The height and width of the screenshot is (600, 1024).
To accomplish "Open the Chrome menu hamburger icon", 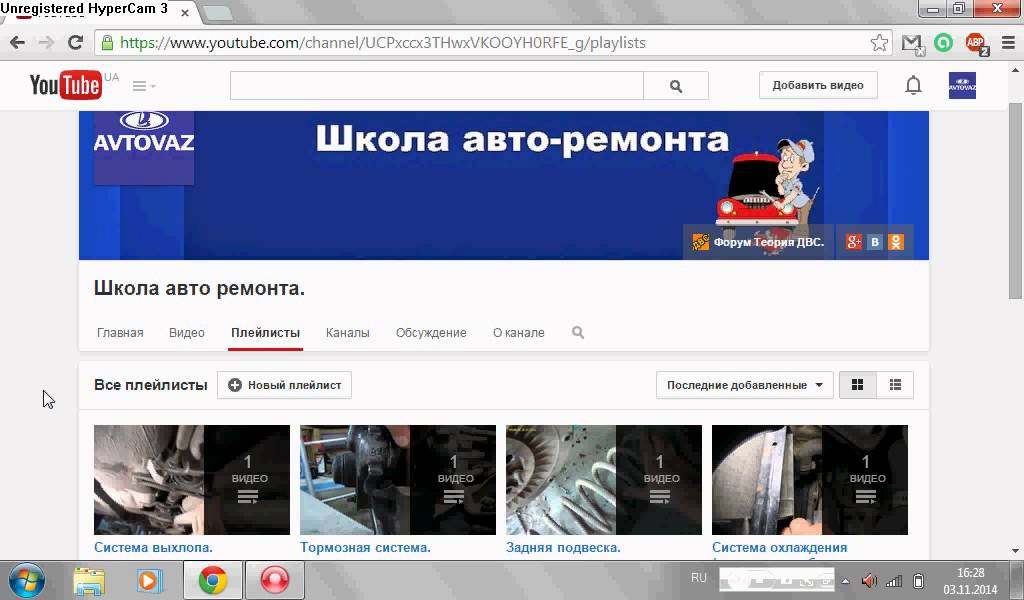I will pos(1008,43).
